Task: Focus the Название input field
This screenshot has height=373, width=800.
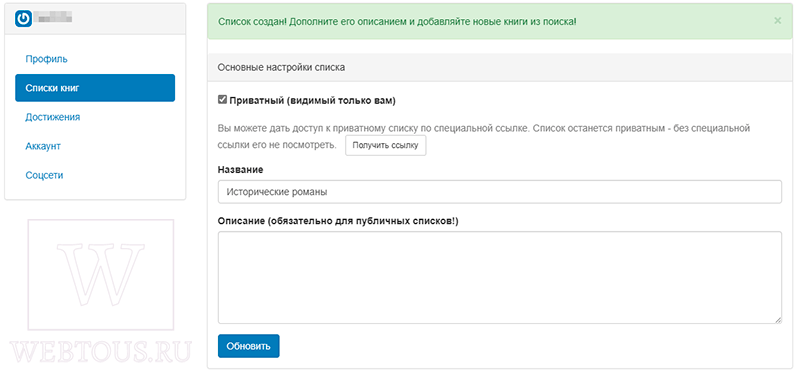Action: (499, 192)
